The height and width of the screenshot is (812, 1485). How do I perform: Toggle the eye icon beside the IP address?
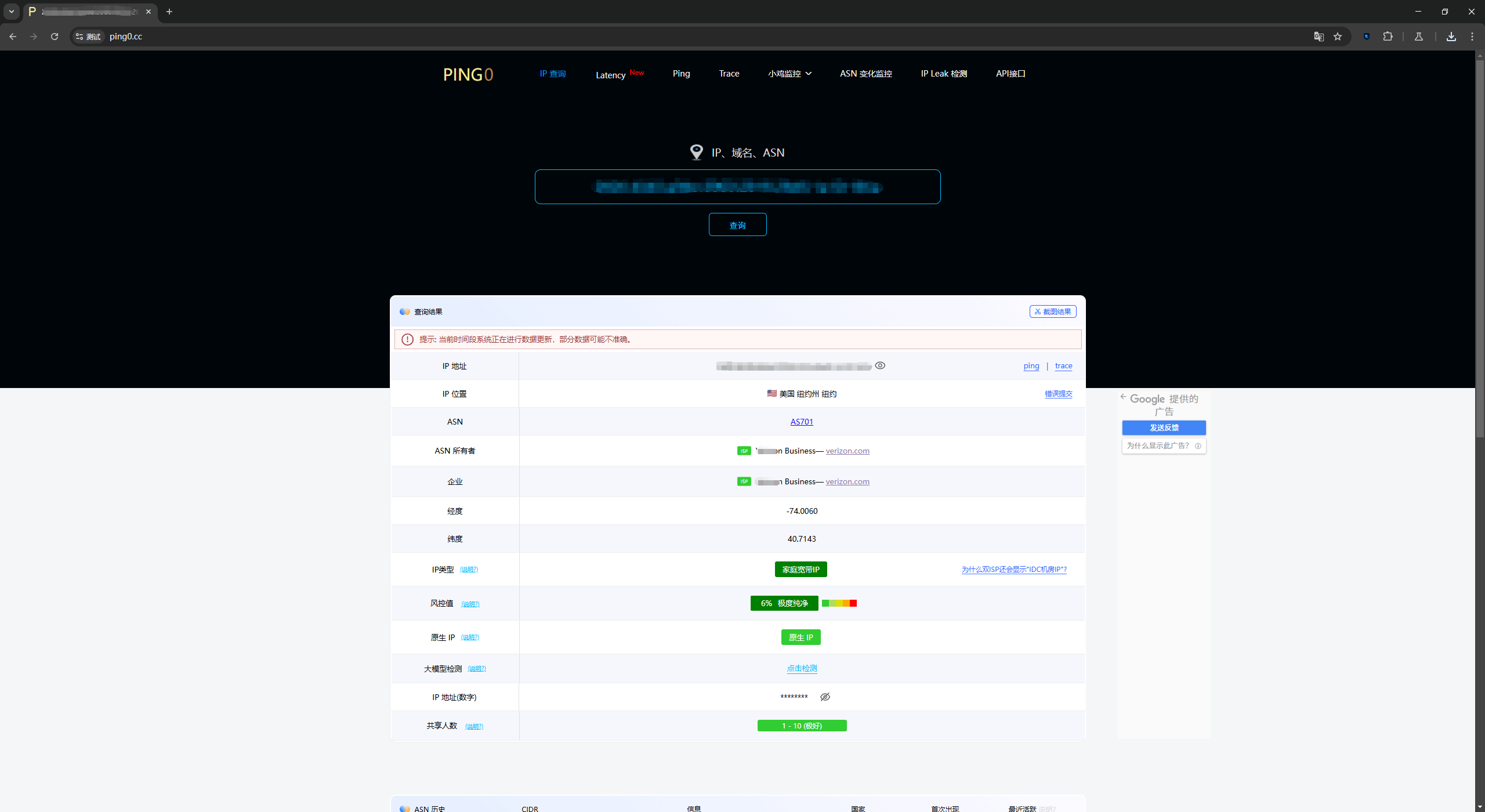point(880,365)
